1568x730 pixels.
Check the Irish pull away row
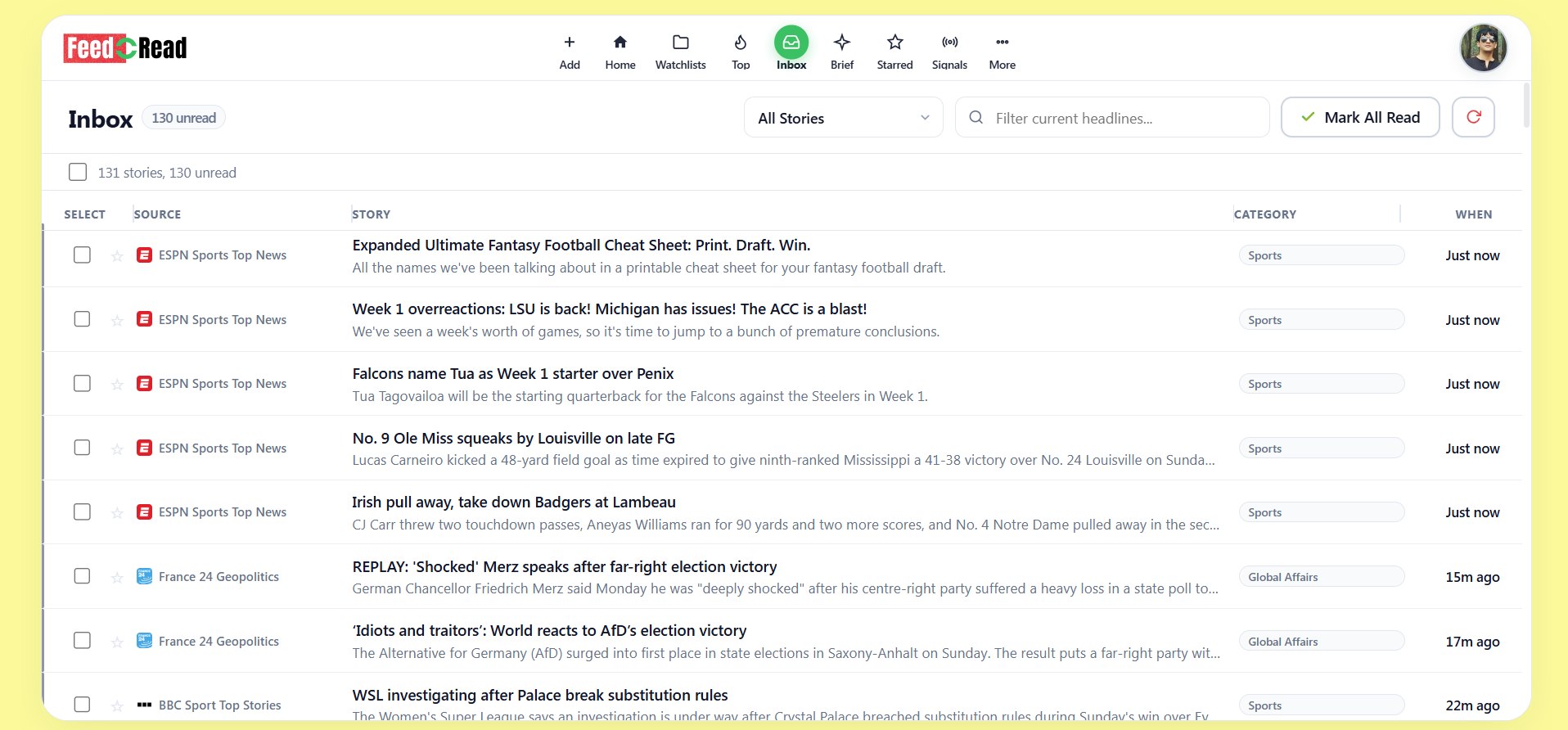(x=82, y=511)
